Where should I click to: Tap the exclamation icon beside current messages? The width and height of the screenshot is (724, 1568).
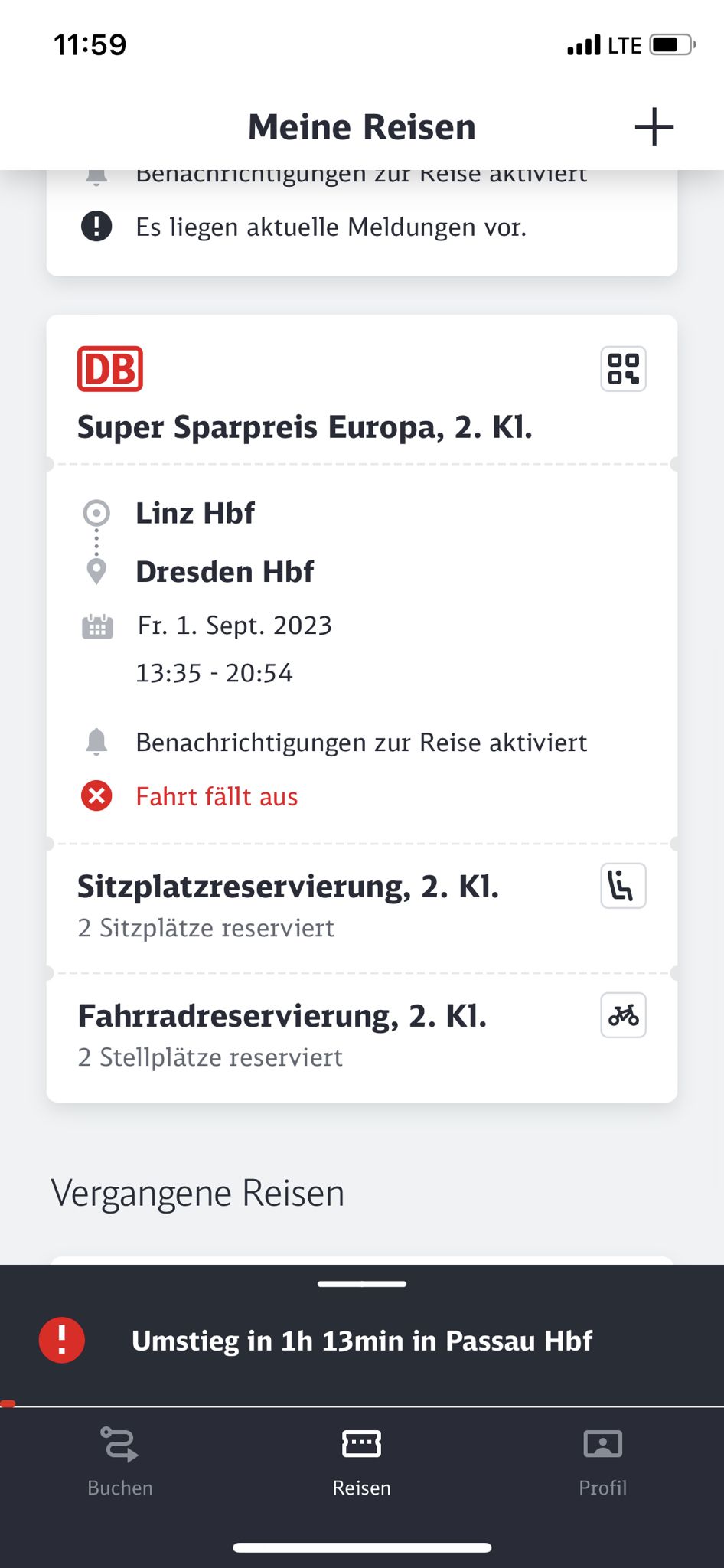[x=96, y=227]
